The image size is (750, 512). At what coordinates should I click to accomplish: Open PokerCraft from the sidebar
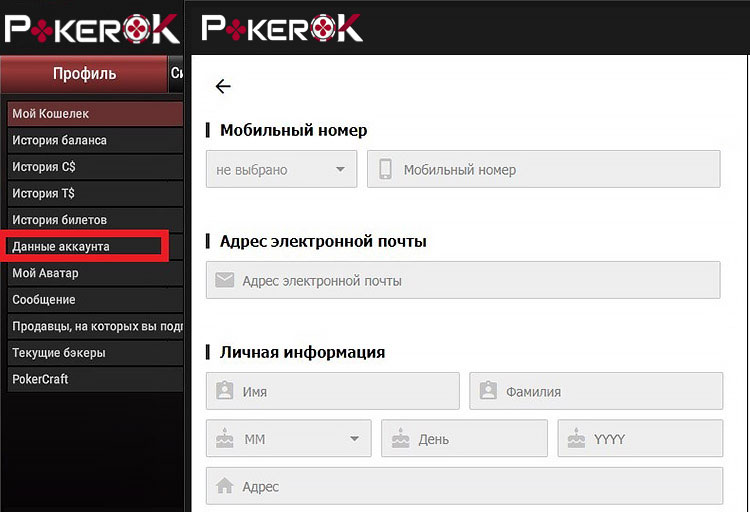pos(95,379)
